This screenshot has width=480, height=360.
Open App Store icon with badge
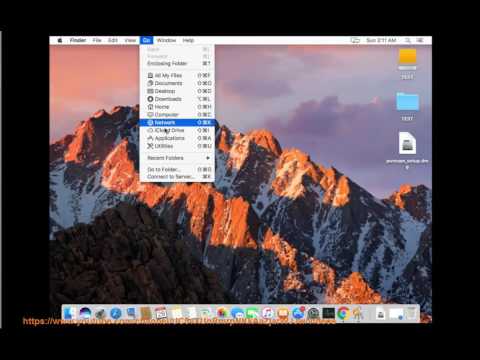pos(298,313)
